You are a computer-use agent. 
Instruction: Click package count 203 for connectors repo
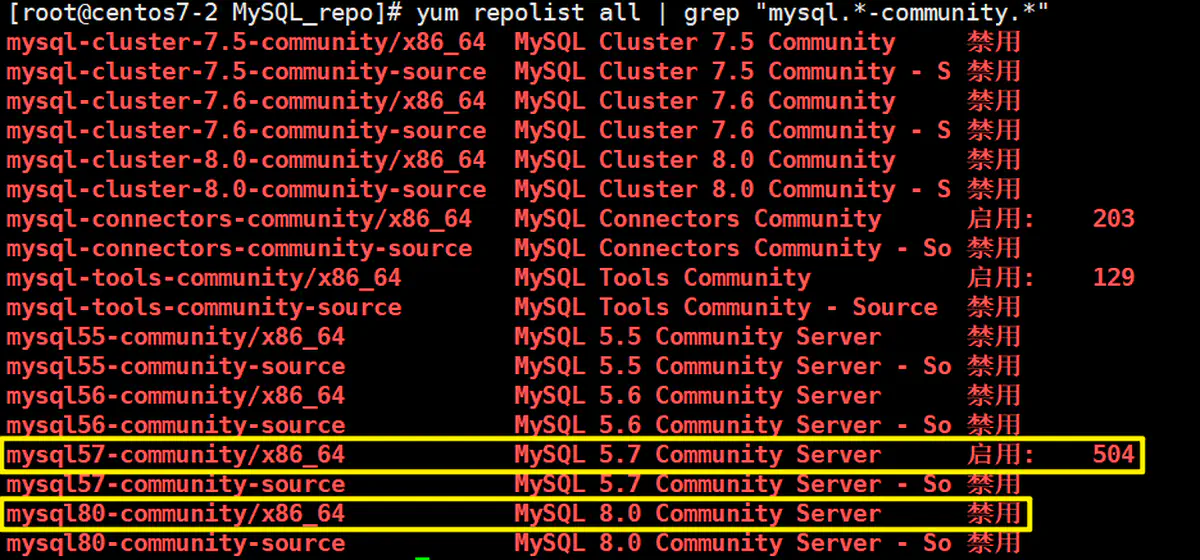(x=1114, y=219)
